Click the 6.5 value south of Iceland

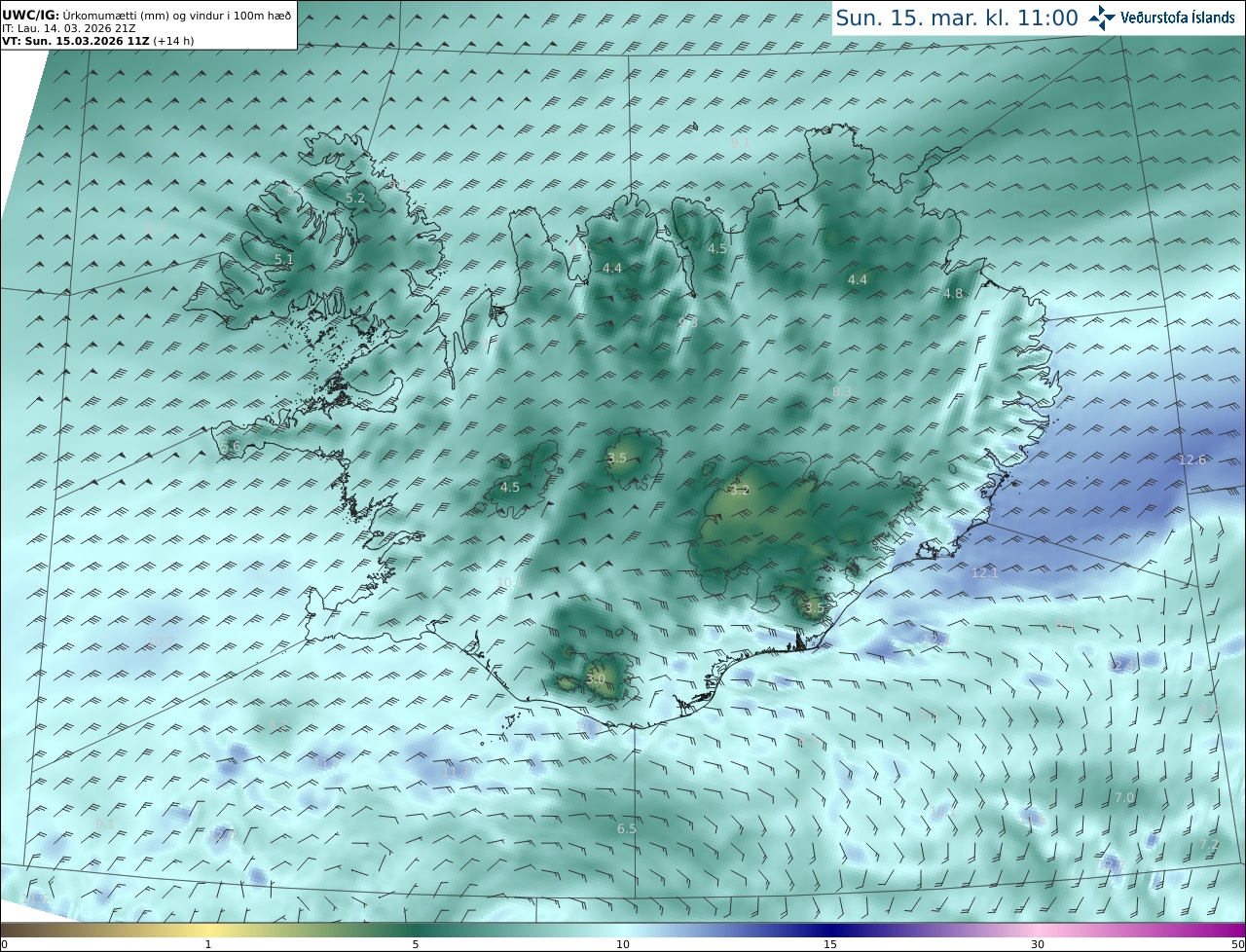click(x=627, y=829)
